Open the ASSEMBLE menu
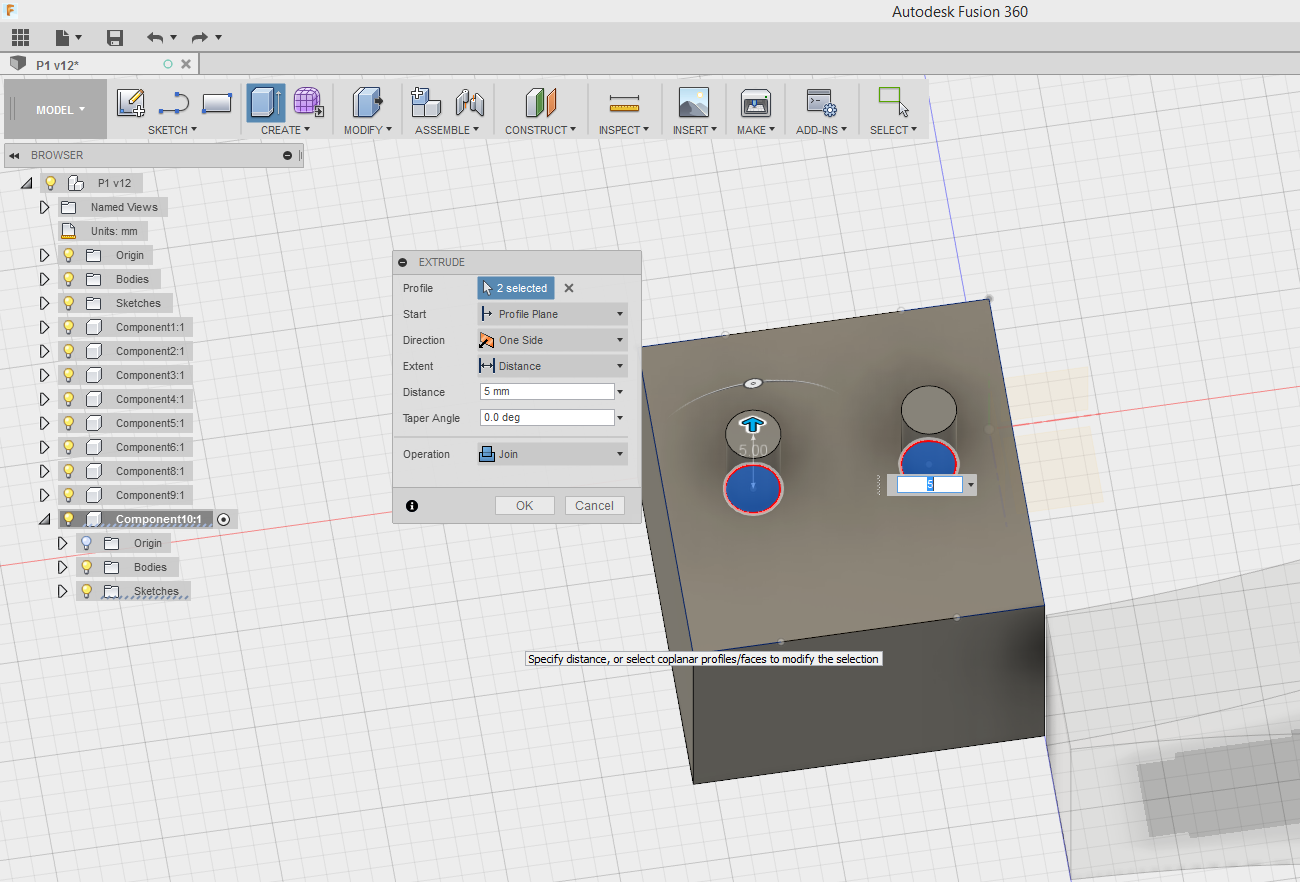The height and width of the screenshot is (882, 1300). [x=447, y=130]
